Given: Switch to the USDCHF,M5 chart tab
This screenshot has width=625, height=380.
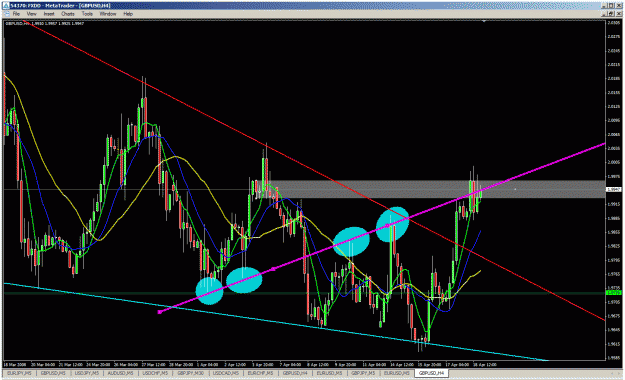Looking at the screenshot, I should (x=154, y=373).
